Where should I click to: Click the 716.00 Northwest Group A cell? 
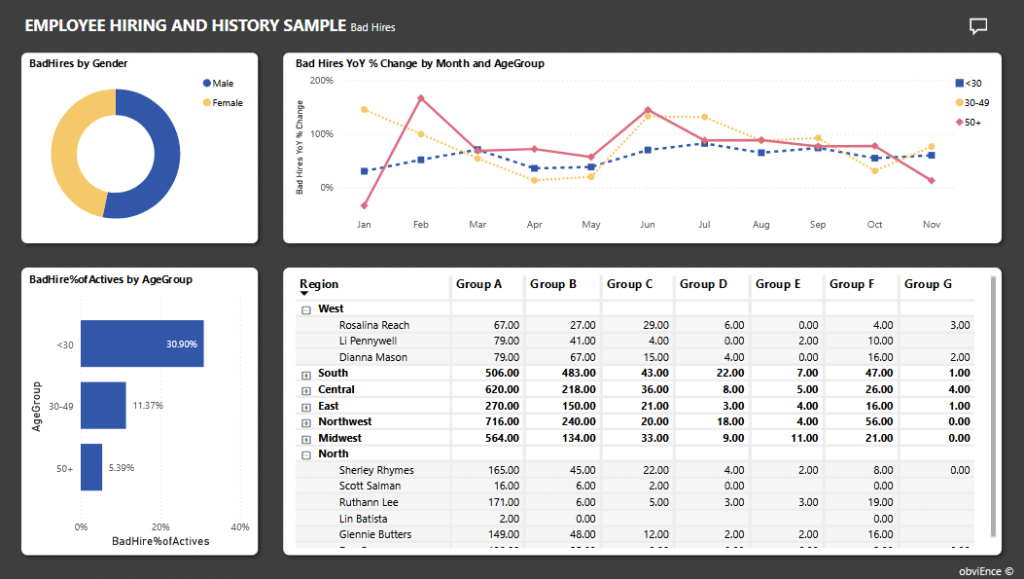pos(502,422)
